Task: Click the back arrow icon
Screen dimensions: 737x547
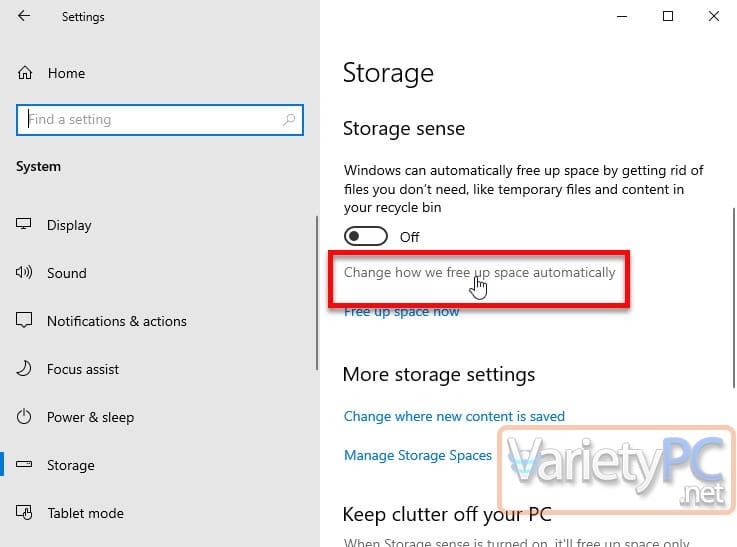Action: (x=24, y=16)
